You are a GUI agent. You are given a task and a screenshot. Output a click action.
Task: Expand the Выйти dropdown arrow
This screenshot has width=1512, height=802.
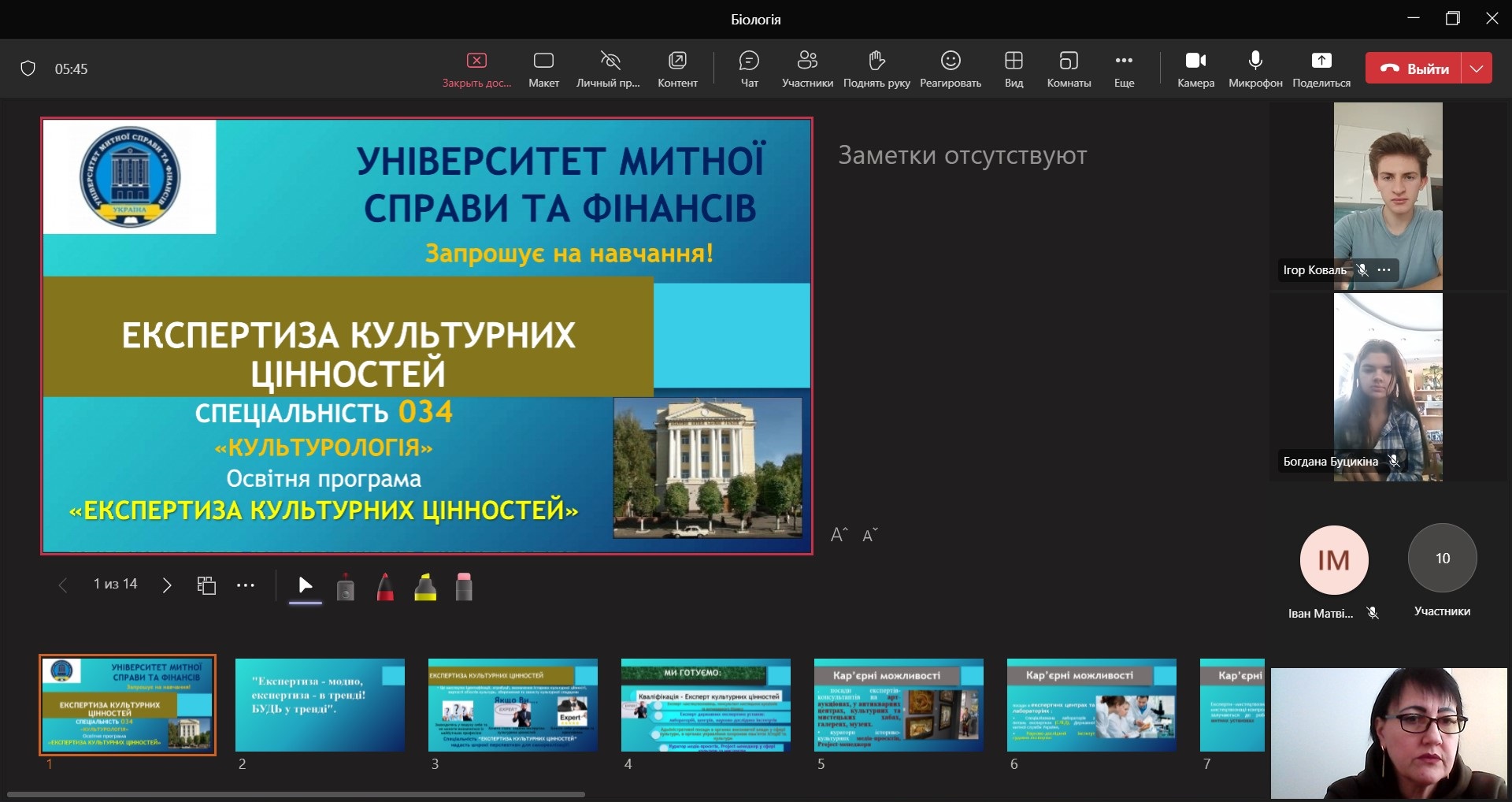[x=1477, y=69]
